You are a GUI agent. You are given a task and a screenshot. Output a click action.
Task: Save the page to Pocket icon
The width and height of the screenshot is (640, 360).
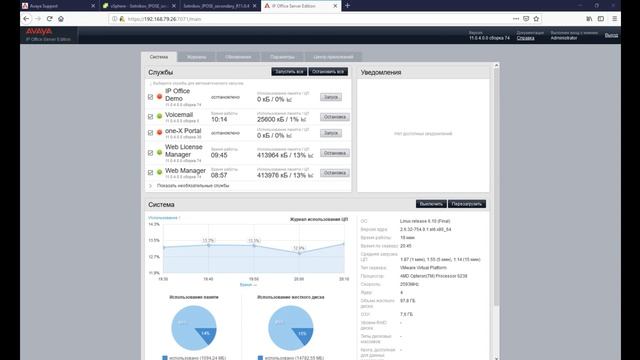point(526,19)
